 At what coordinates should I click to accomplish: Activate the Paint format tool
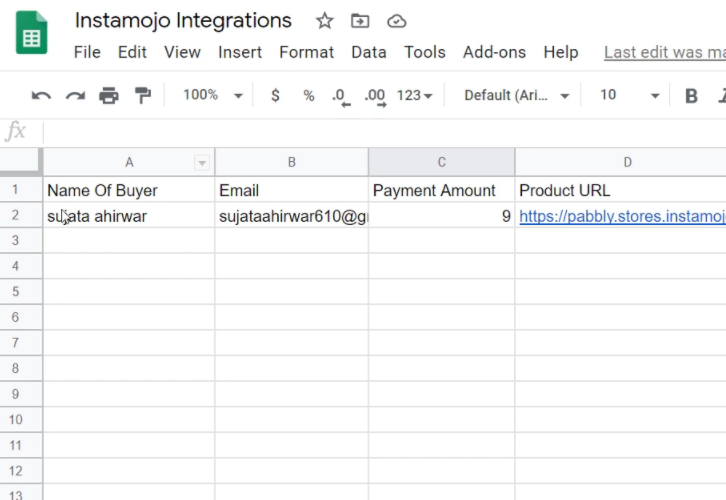[x=143, y=96]
